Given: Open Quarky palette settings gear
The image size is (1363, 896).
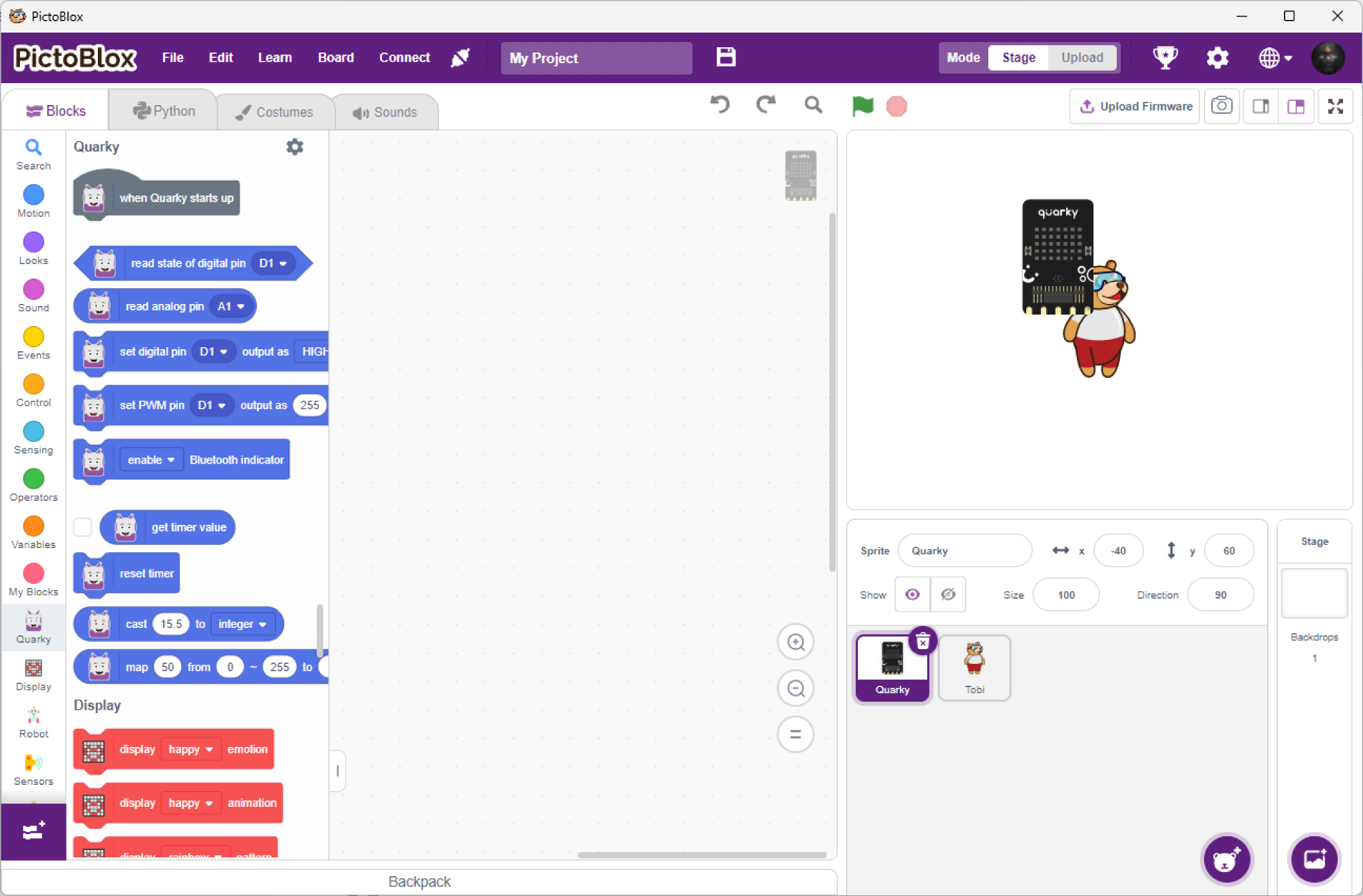Looking at the screenshot, I should (x=295, y=146).
